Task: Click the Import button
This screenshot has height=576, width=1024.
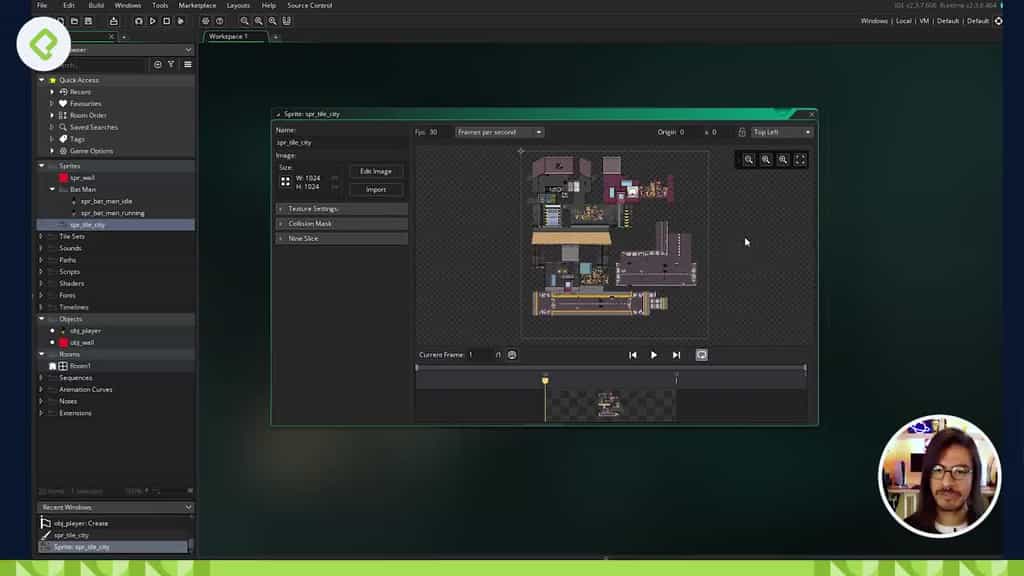Action: click(x=377, y=187)
